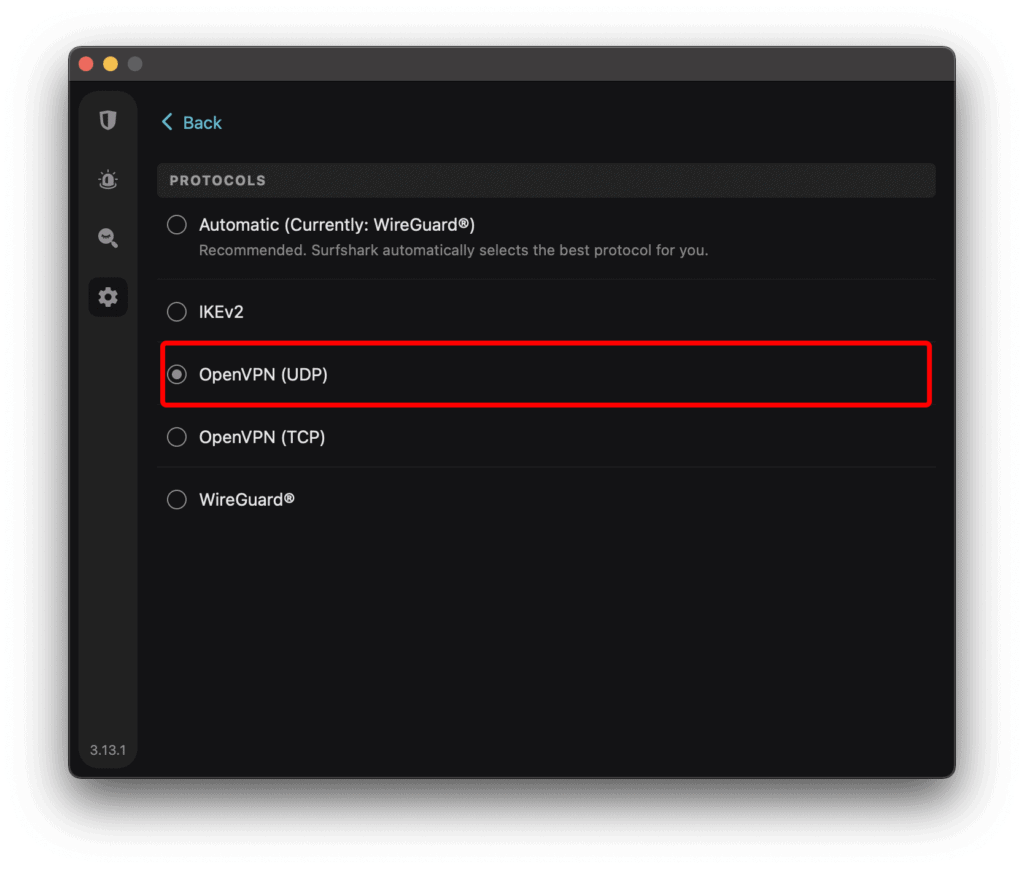The image size is (1024, 869).
Task: Minimize the window with yellow button
Action: 110,64
